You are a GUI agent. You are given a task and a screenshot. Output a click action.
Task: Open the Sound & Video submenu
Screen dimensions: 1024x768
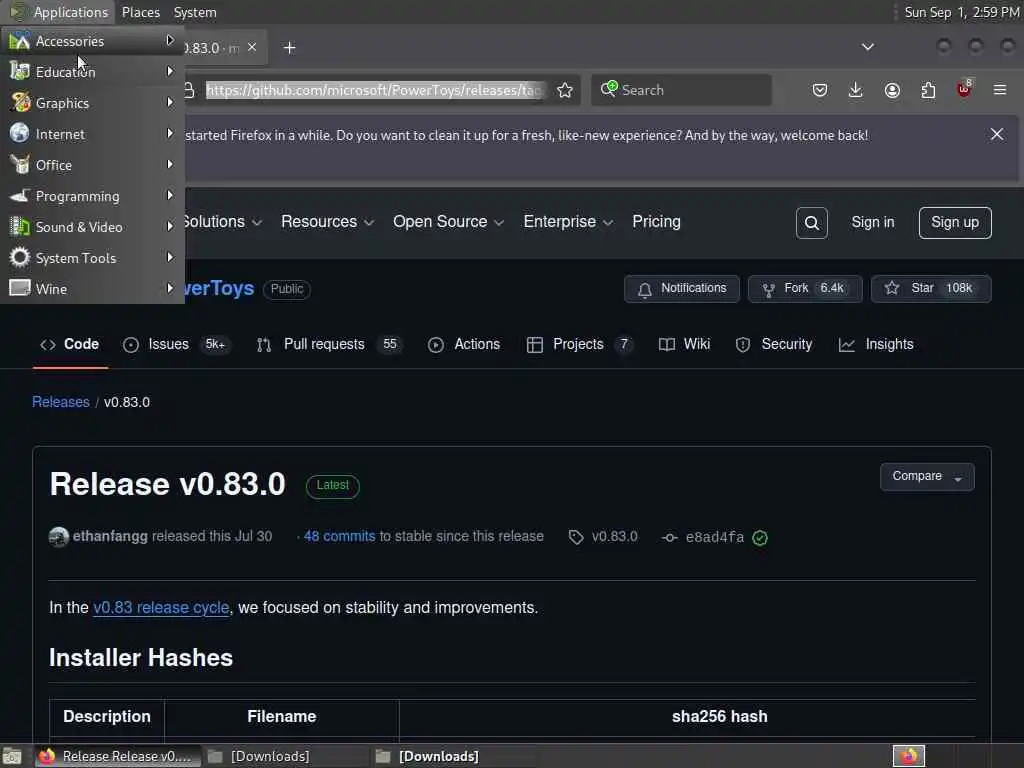point(92,227)
